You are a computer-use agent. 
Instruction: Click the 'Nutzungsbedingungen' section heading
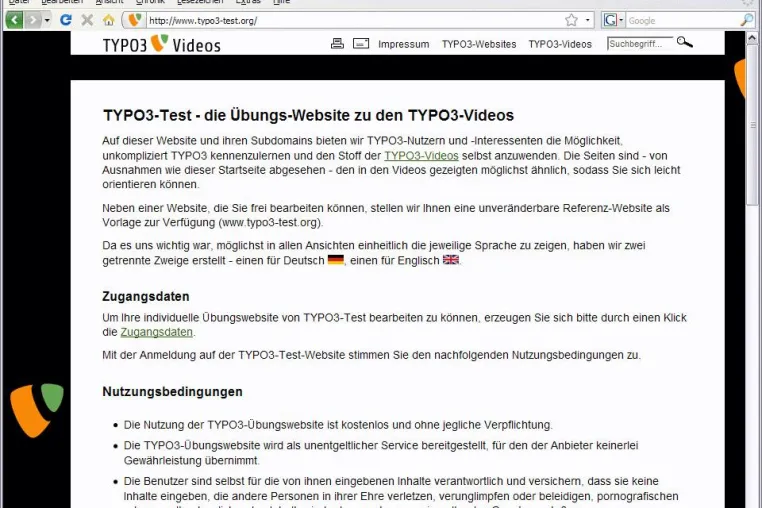coord(173,392)
